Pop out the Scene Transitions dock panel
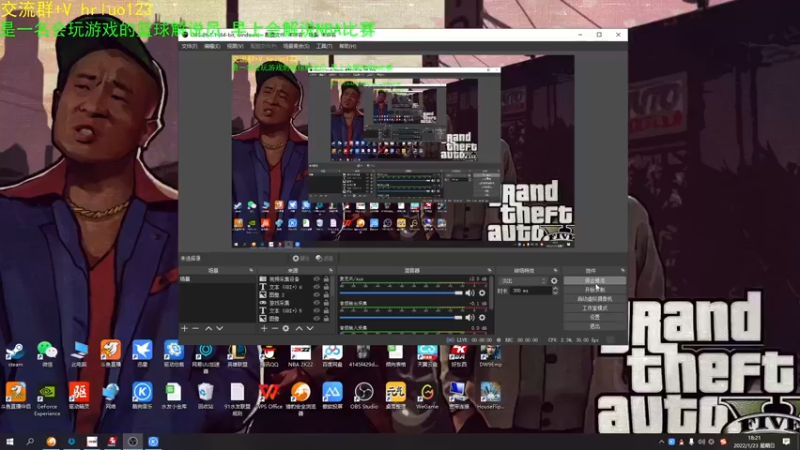This screenshot has height=450, width=800. coord(556,270)
